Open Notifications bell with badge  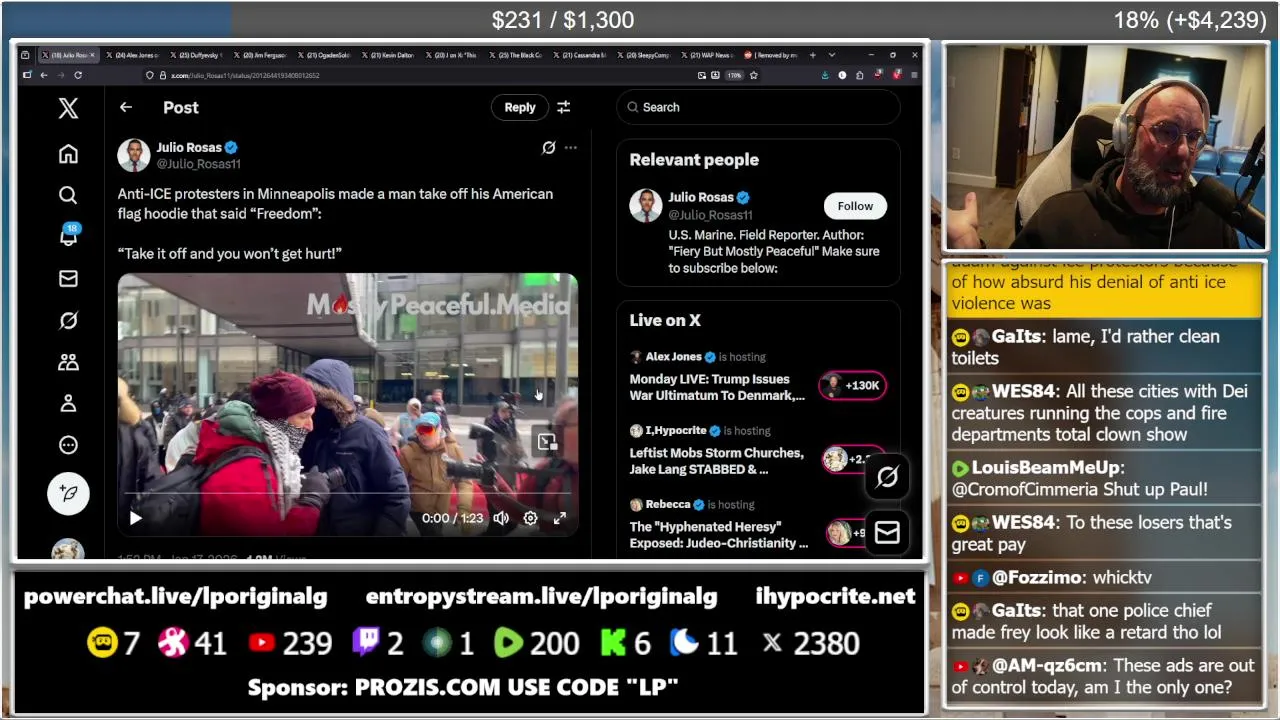pos(68,236)
